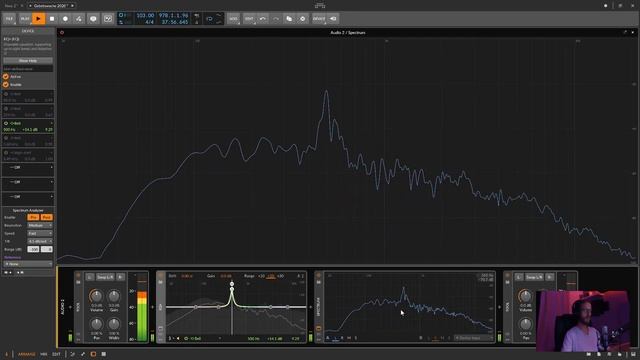Click the duplicate/copy icon in toolbar
640x360 pixels.
click(289, 18)
